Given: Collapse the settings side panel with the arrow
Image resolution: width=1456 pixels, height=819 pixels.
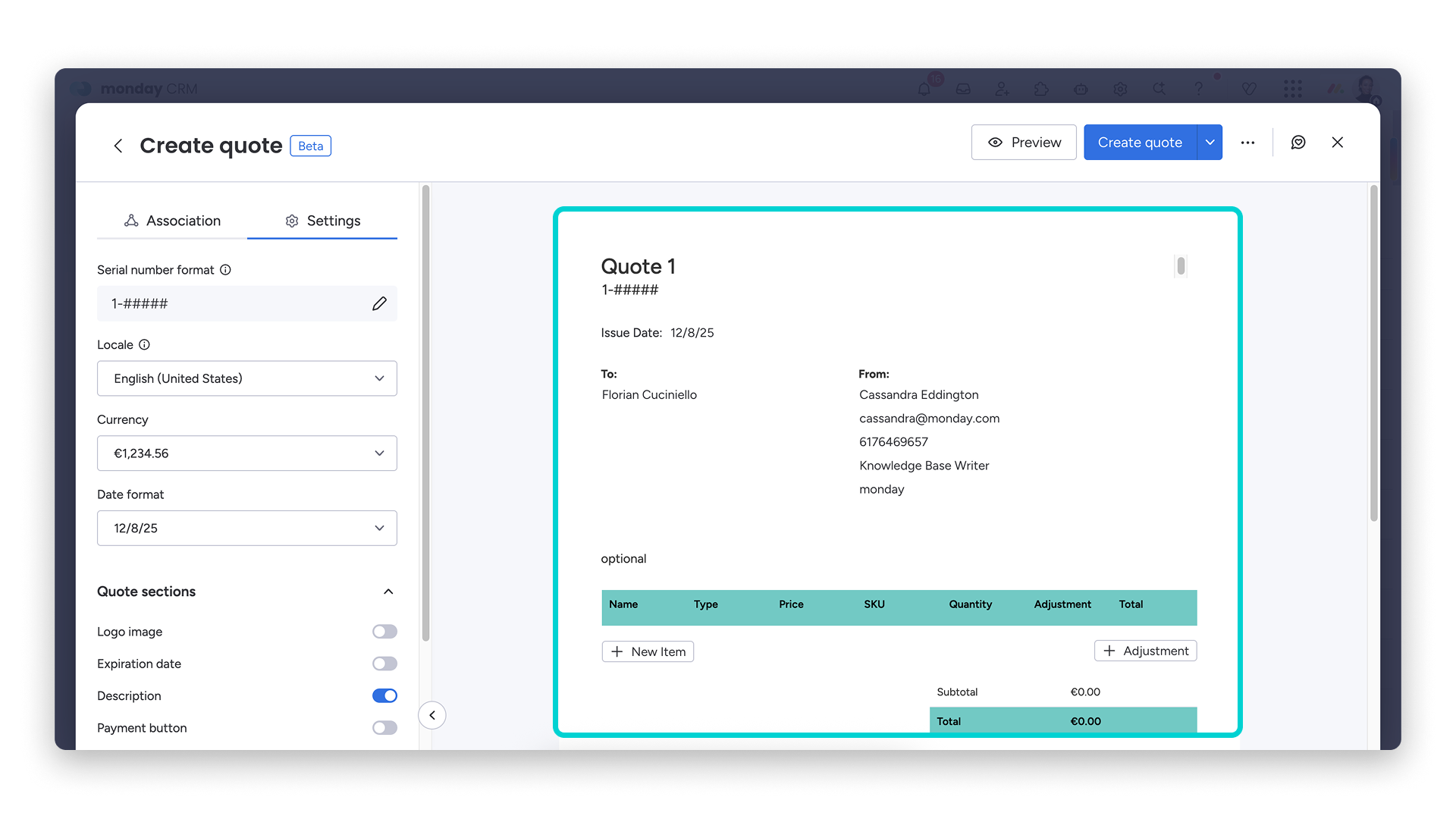Looking at the screenshot, I should (432, 715).
